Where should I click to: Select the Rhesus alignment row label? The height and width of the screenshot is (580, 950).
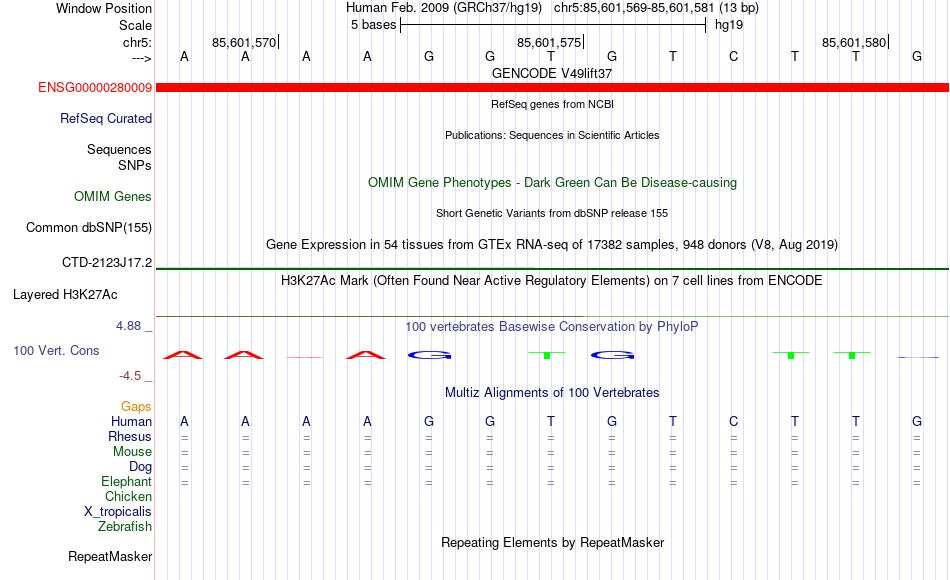tap(130, 436)
